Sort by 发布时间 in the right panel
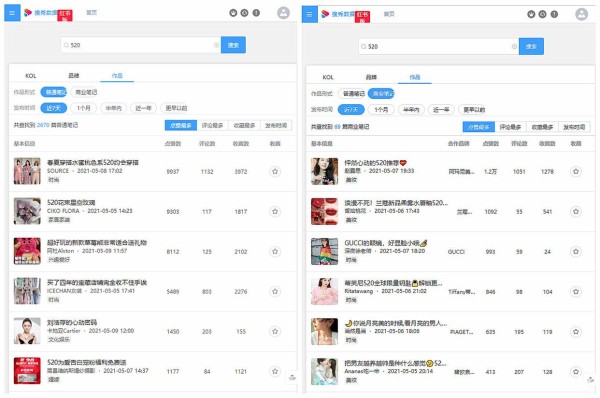Image resolution: width=600 pixels, height=398 pixels. pyautogui.click(x=574, y=127)
